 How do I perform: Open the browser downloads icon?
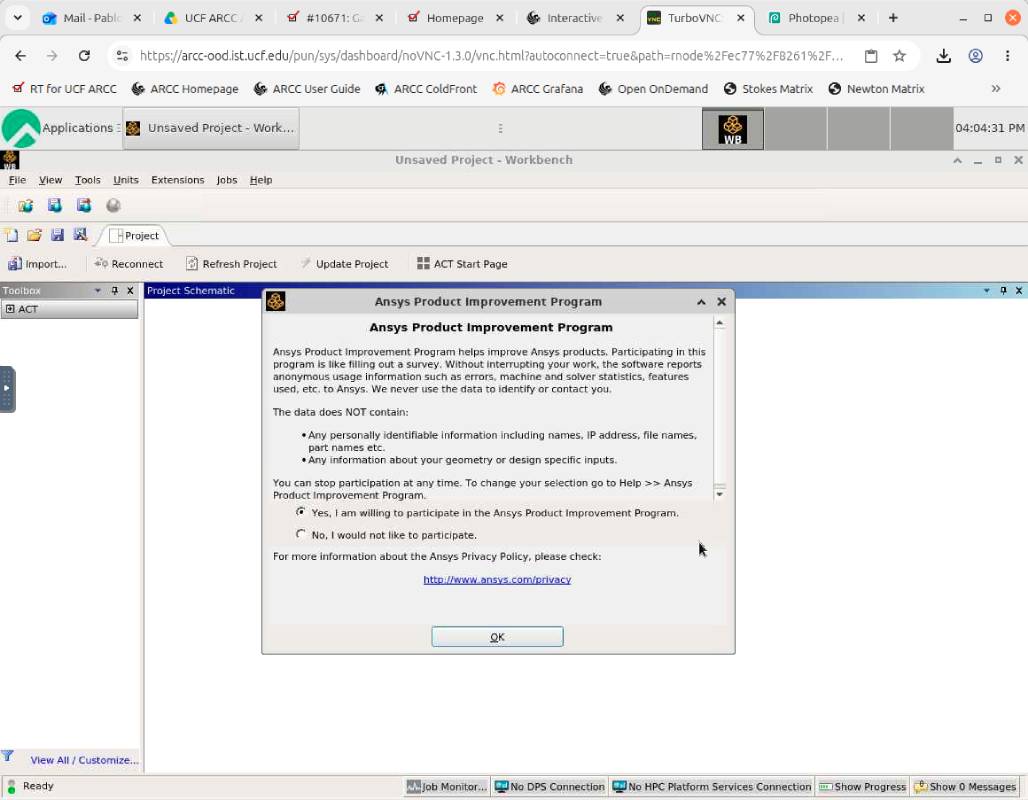(943, 56)
